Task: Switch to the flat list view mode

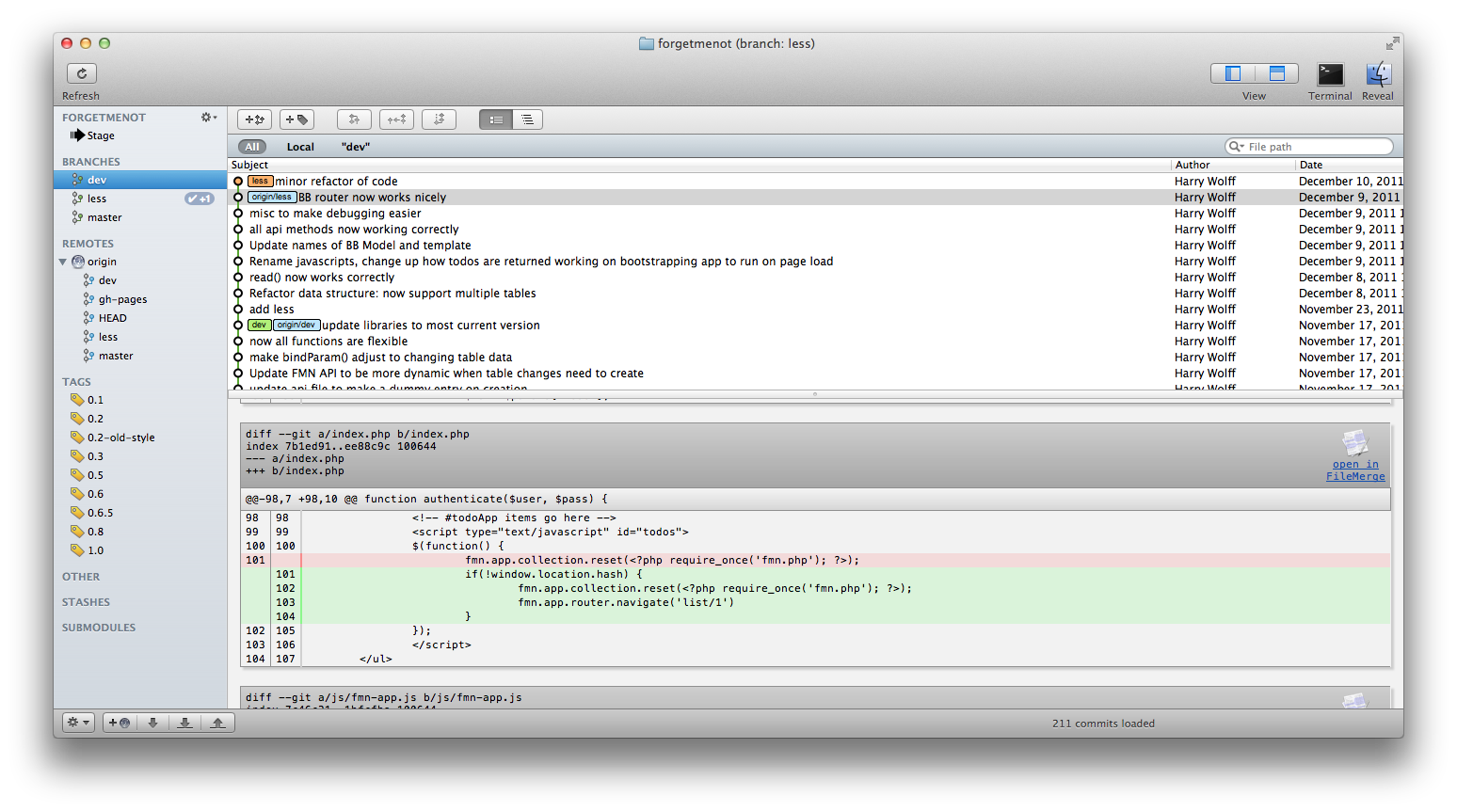Action: pyautogui.click(x=495, y=119)
